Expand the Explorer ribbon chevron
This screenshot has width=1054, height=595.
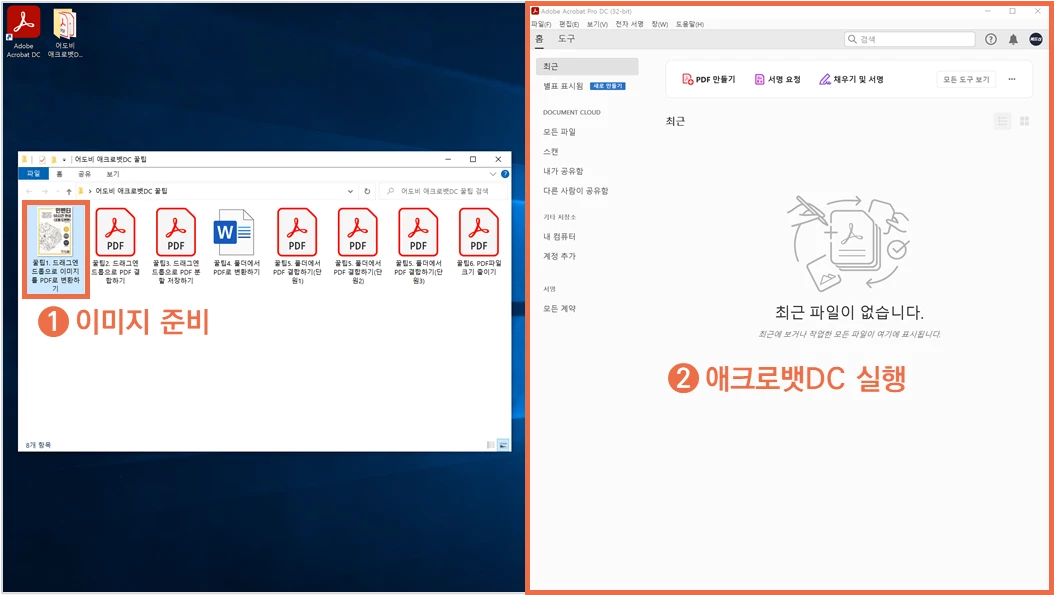pos(493,174)
